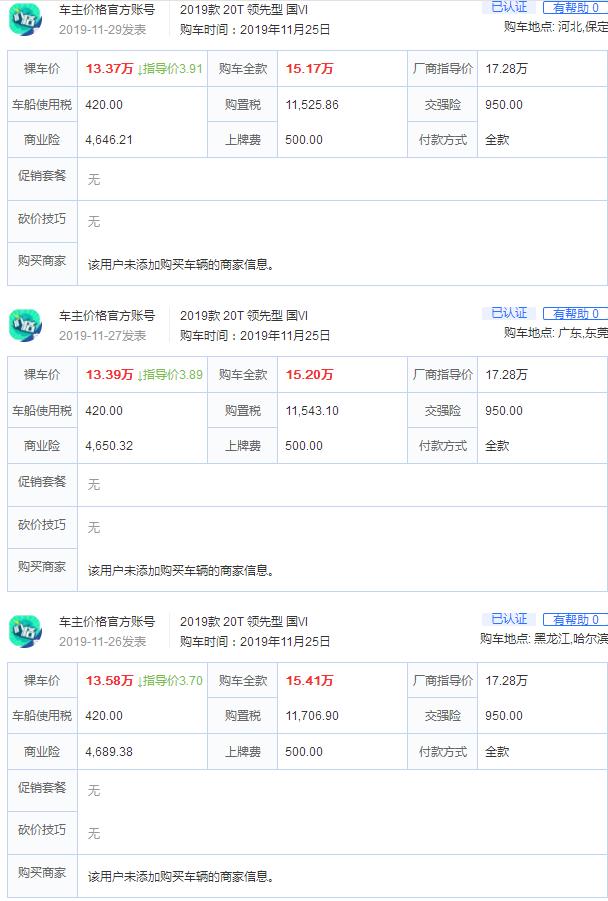Click '已认证' badge on the 2019-11-26 post
The width and height of the screenshot is (608, 901).
pos(509,619)
